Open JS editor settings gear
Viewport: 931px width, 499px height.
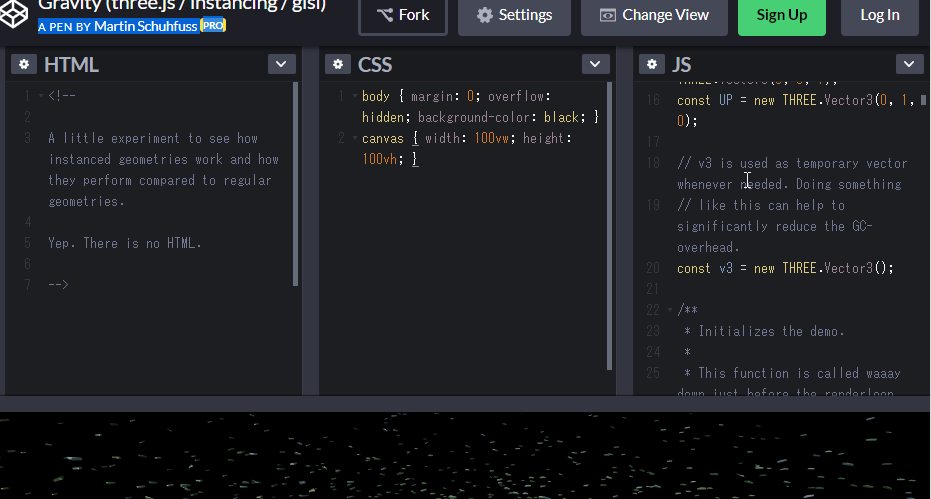click(652, 64)
